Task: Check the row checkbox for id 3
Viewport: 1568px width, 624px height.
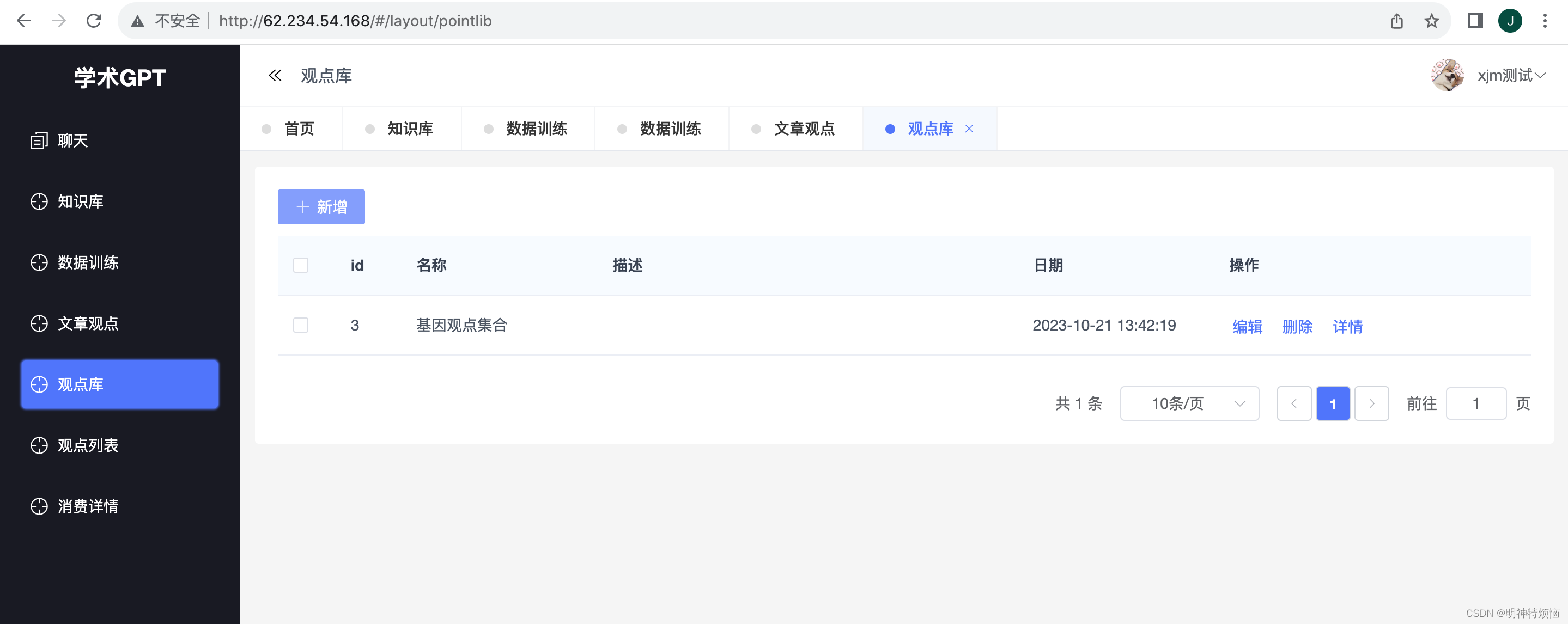Action: tap(301, 325)
